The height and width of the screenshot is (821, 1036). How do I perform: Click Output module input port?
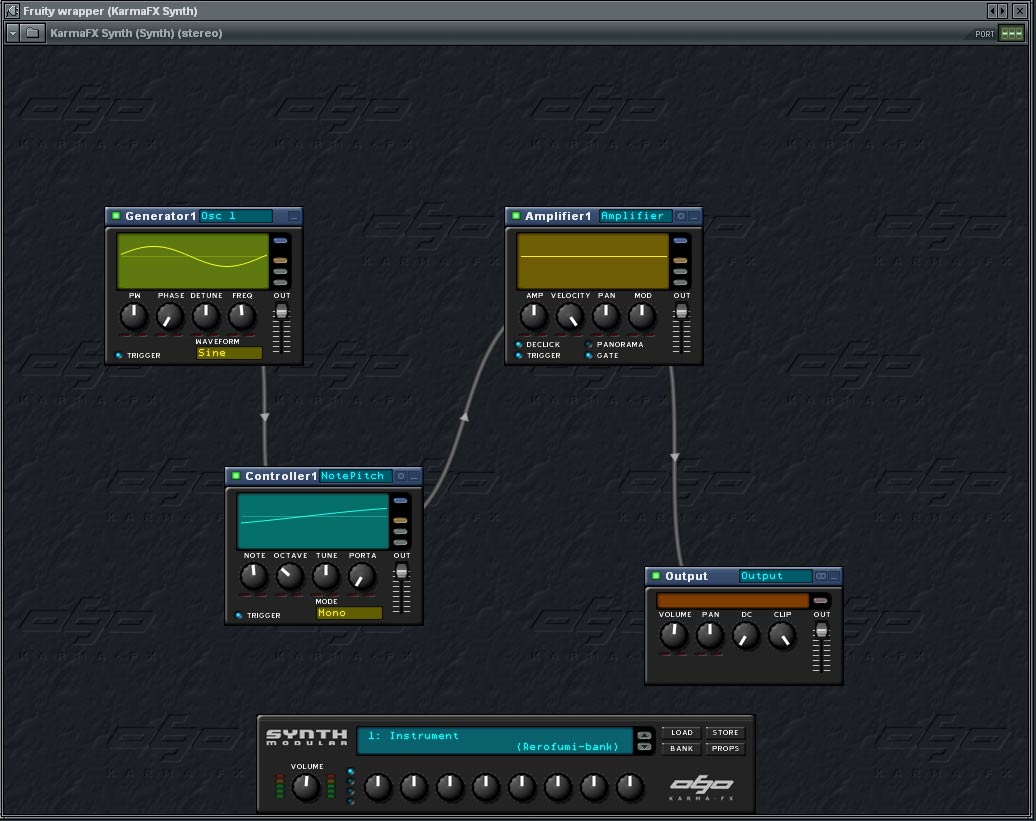[820, 600]
